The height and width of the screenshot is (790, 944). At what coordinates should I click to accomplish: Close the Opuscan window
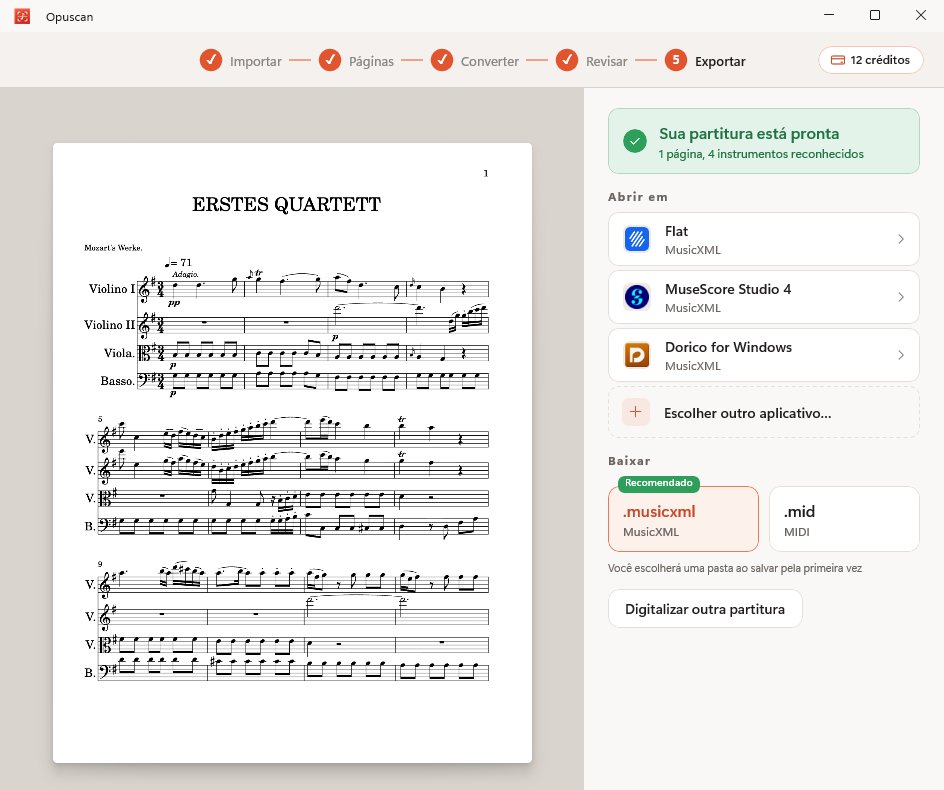coord(921,15)
